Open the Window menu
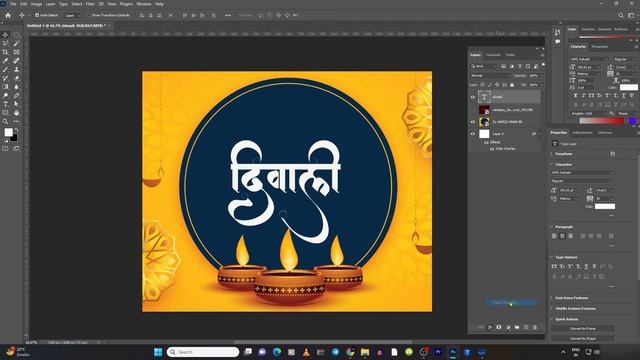The image size is (640, 360). 144,4
